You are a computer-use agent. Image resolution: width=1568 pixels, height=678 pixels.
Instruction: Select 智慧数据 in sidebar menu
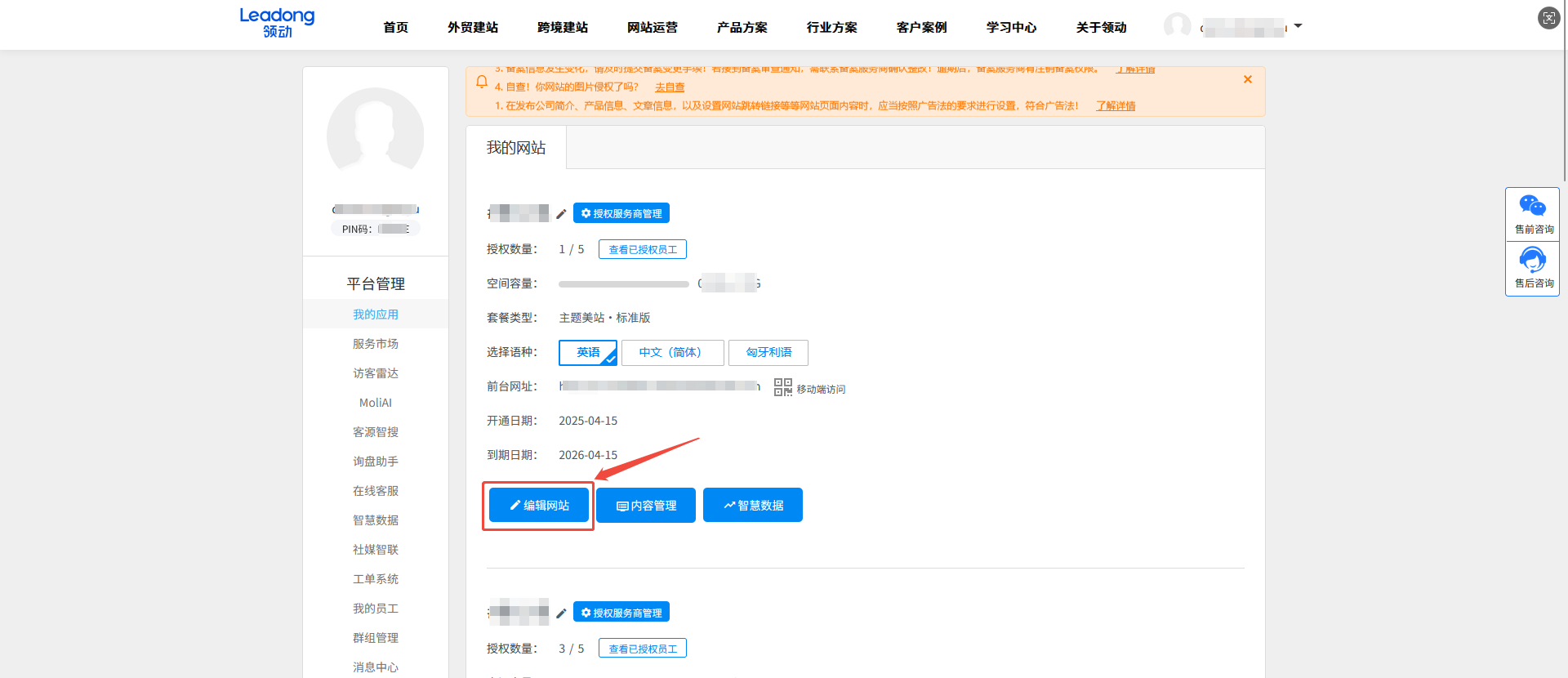(x=376, y=520)
